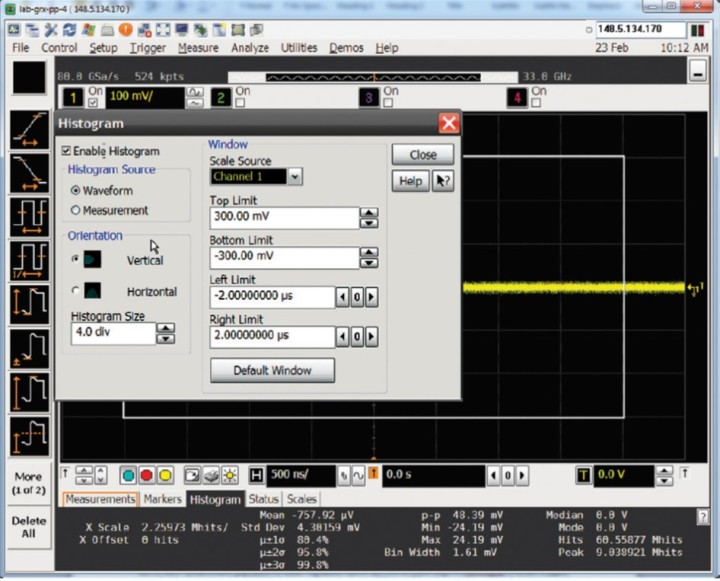Choose Vertical orientation

[75, 259]
